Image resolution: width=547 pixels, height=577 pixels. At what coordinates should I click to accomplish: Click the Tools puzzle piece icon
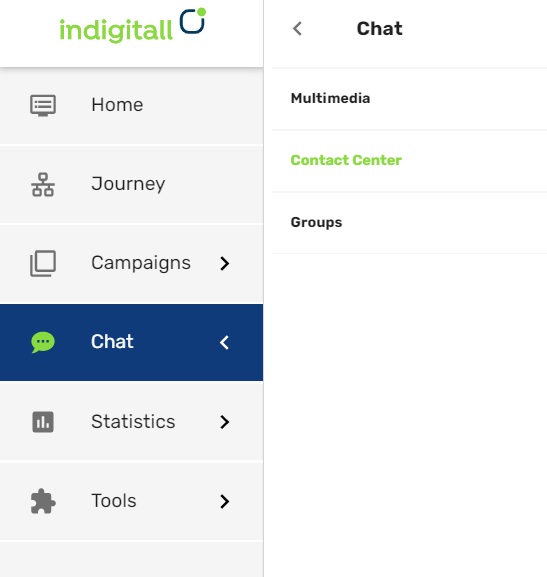point(43,501)
